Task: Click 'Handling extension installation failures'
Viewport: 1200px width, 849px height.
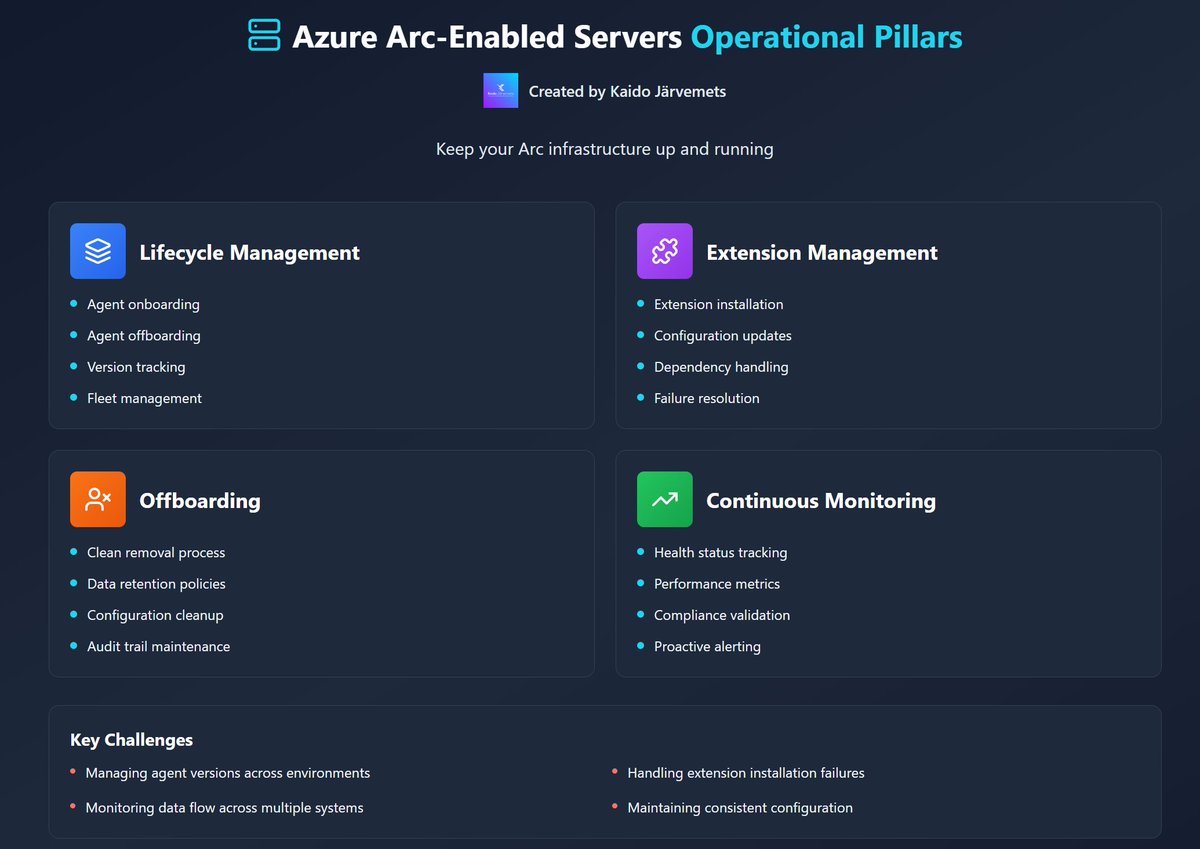Action: tap(746, 773)
